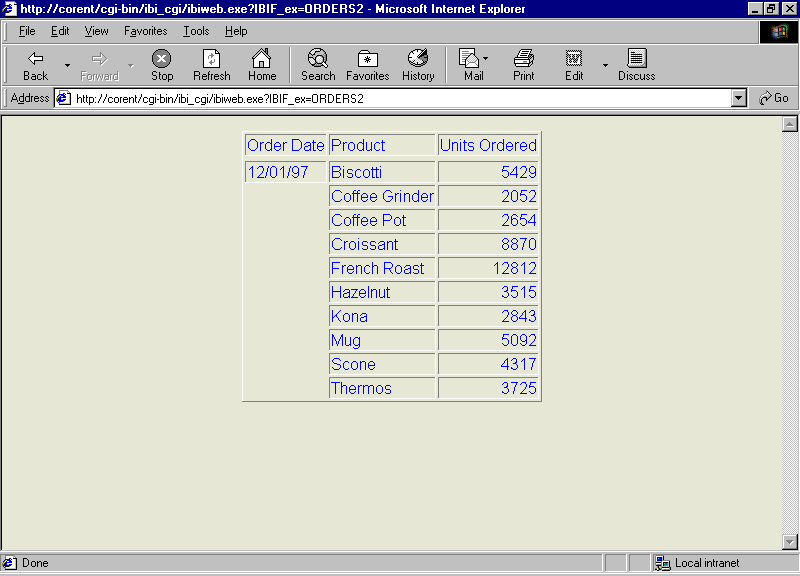The image size is (800, 576).
Task: Go to the Home page icon
Action: (262, 59)
